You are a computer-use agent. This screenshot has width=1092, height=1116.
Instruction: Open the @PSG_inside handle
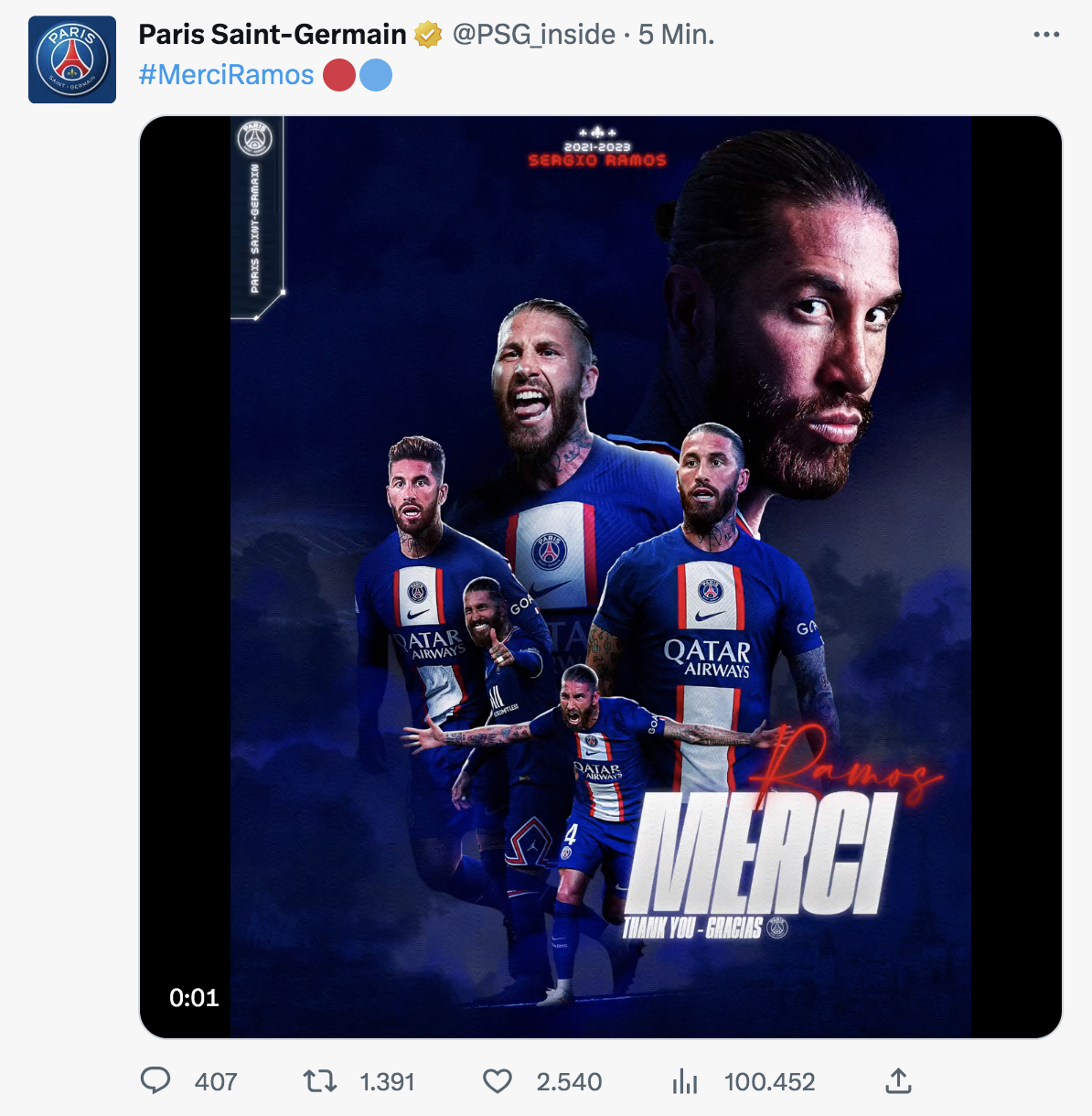tap(534, 35)
